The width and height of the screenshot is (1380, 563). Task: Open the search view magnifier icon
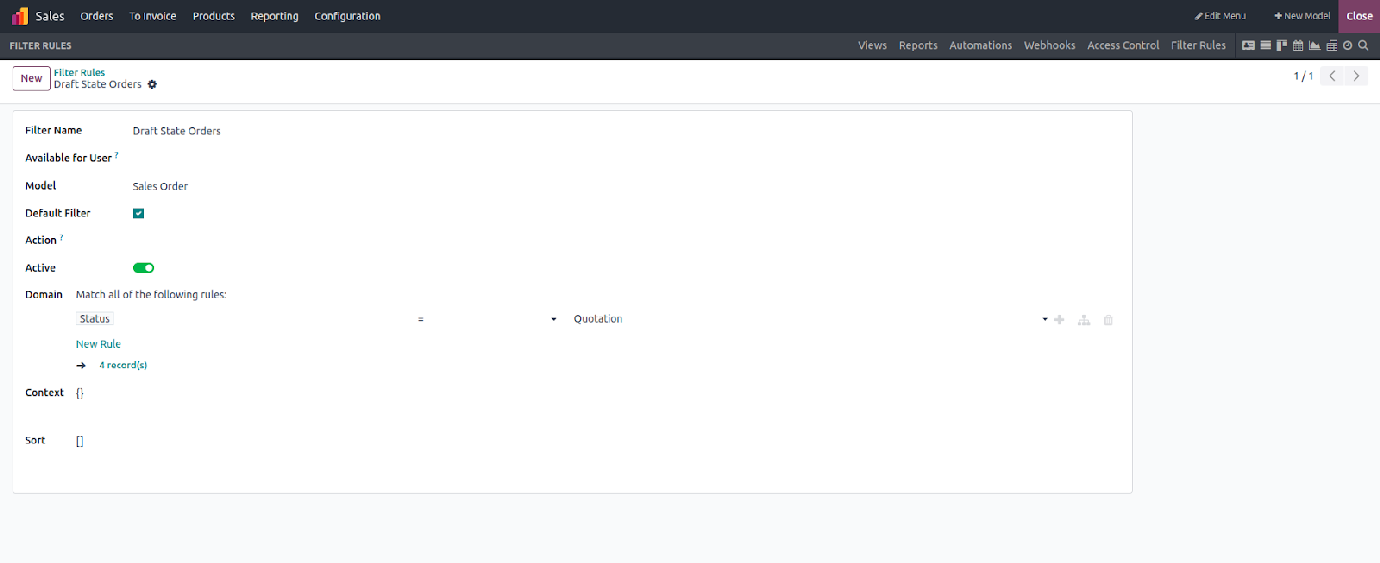(1363, 45)
